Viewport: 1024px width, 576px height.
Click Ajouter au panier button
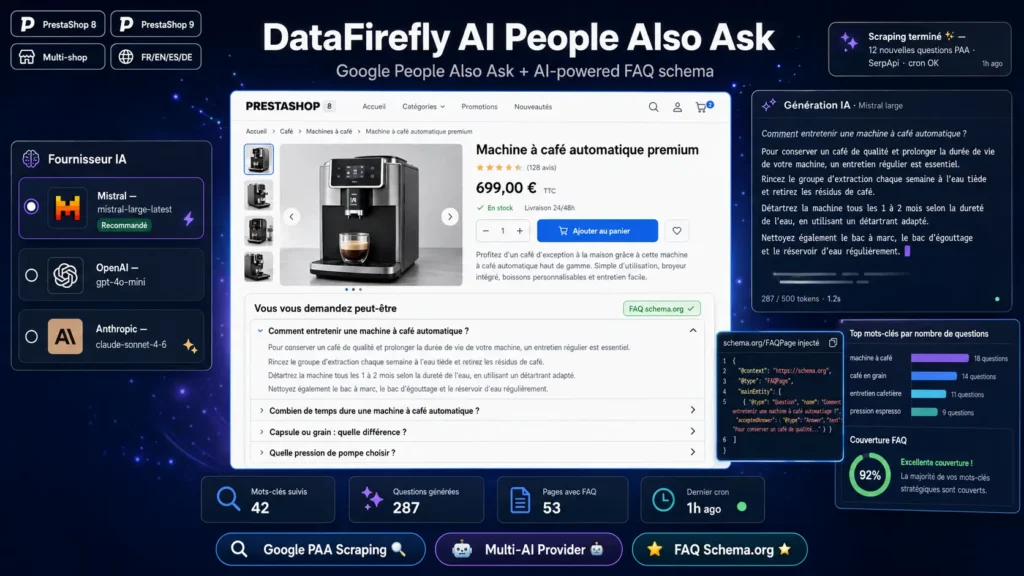597,231
